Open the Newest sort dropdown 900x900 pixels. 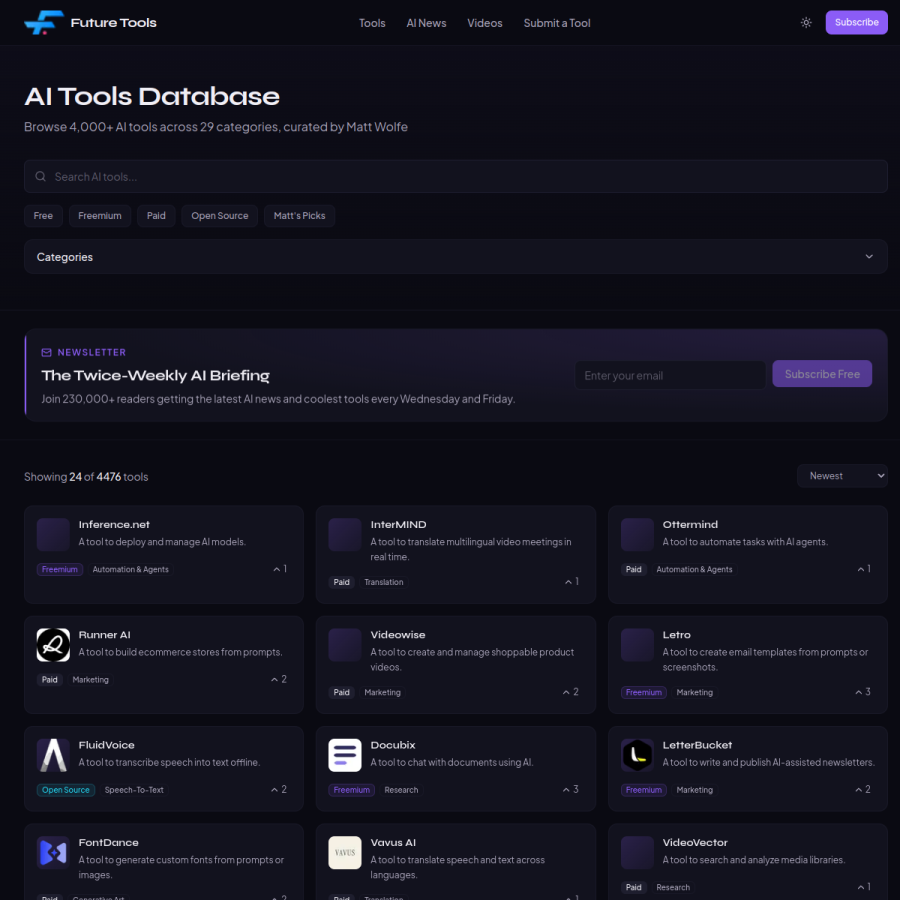click(x=842, y=476)
